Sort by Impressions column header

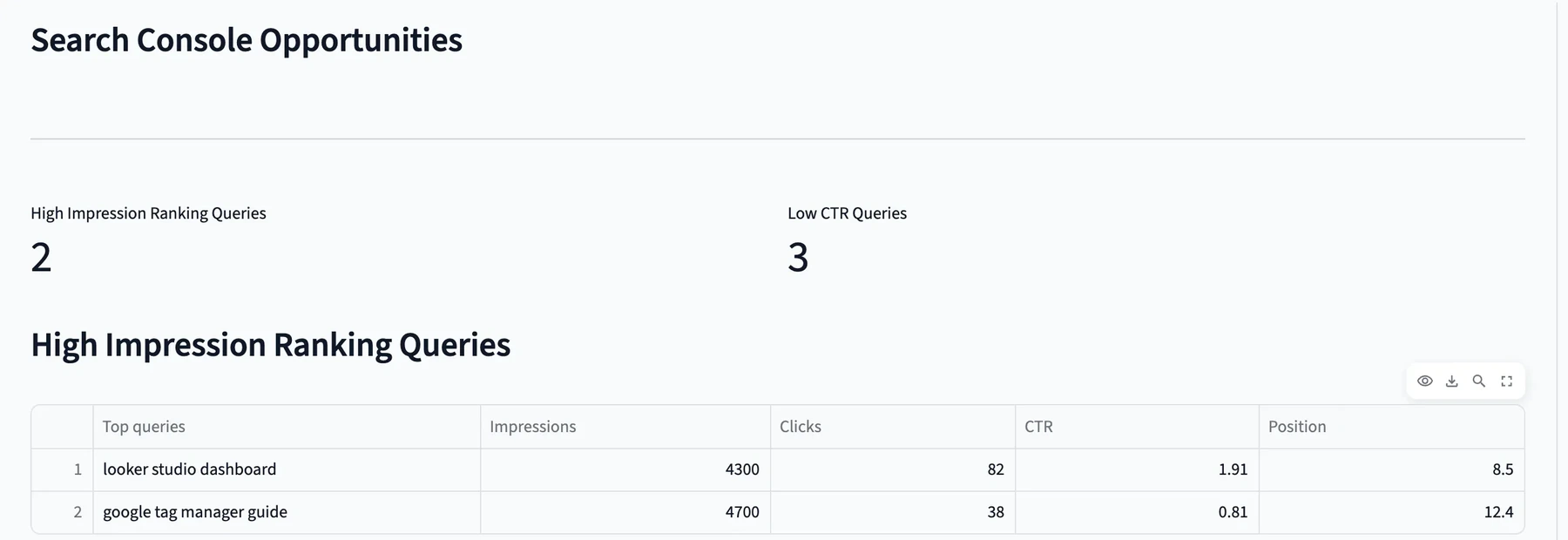(x=625, y=427)
